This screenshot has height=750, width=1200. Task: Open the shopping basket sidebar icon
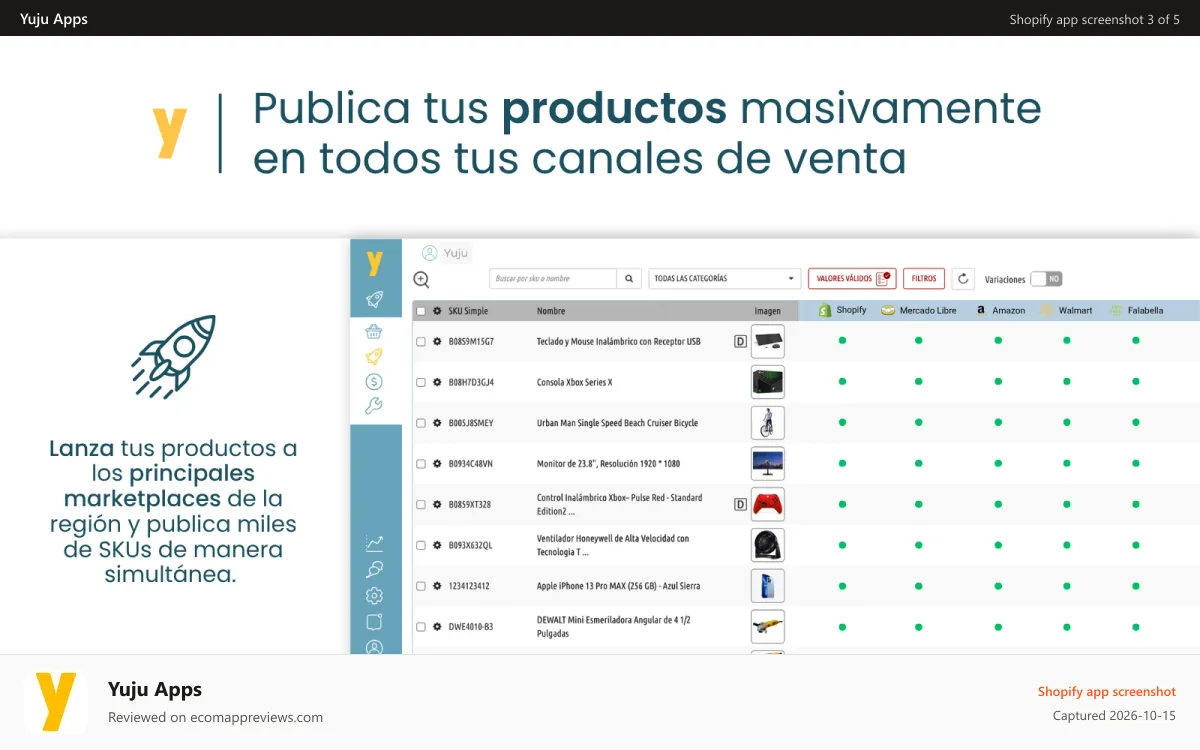click(x=374, y=332)
